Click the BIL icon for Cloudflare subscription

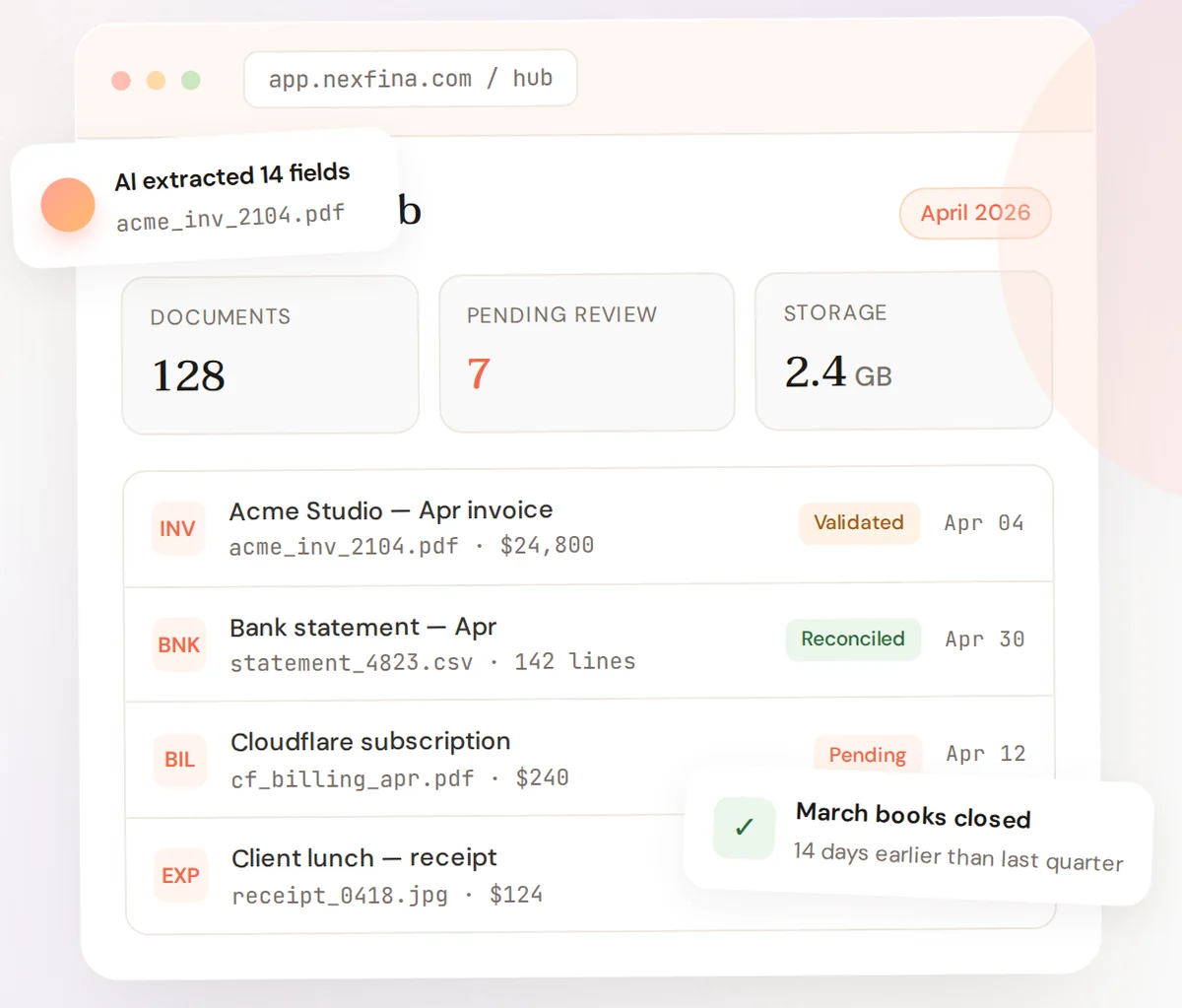[179, 760]
